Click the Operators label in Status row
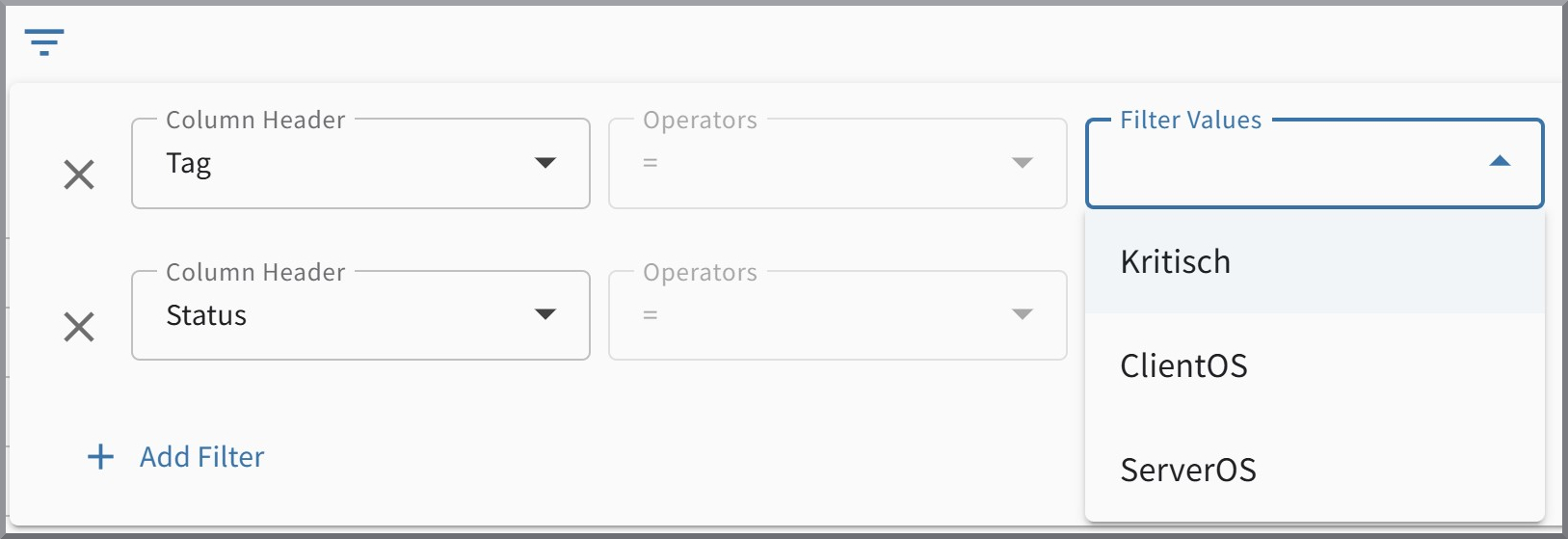1568x539 pixels. pos(700,273)
